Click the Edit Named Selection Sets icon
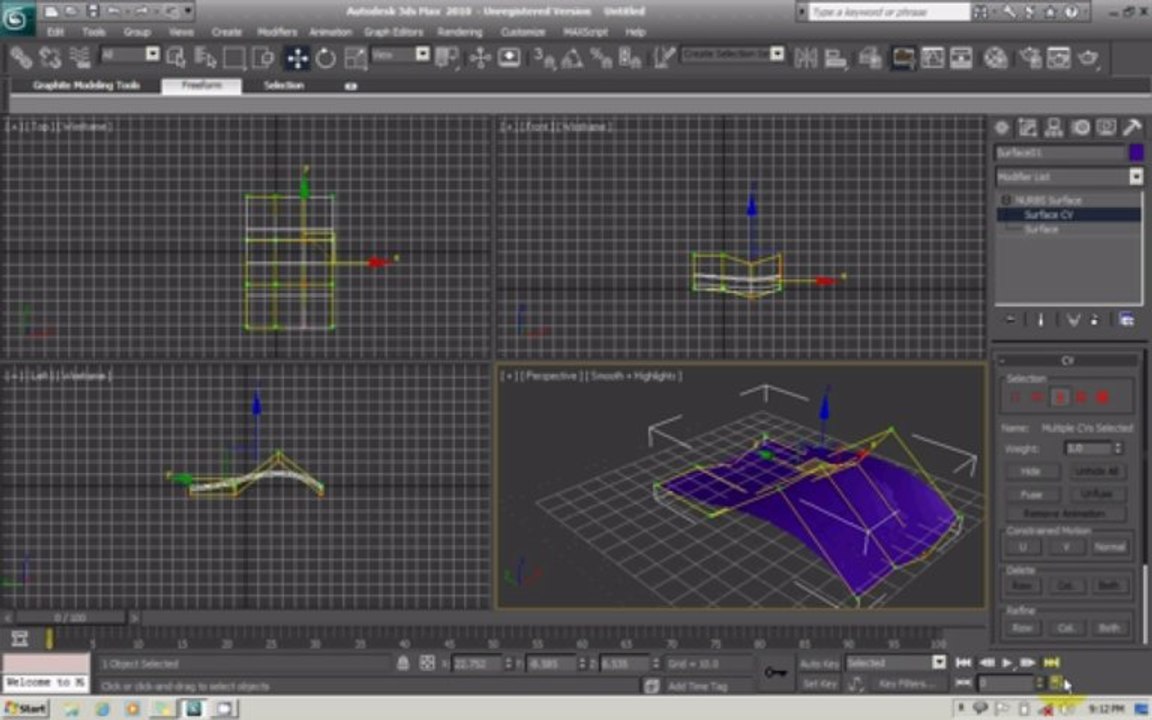 click(x=663, y=57)
